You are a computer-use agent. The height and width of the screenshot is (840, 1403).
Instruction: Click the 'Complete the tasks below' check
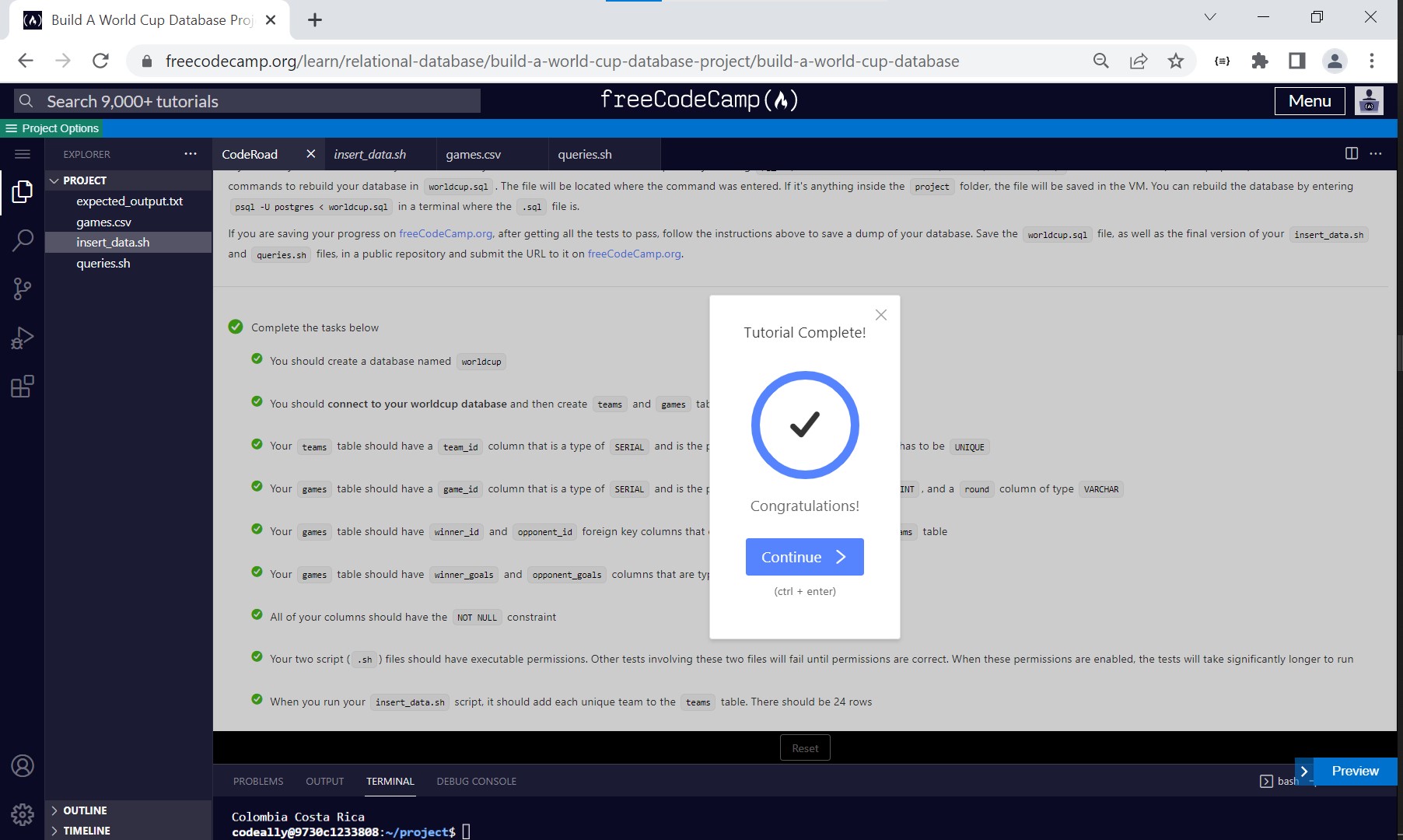(236, 327)
